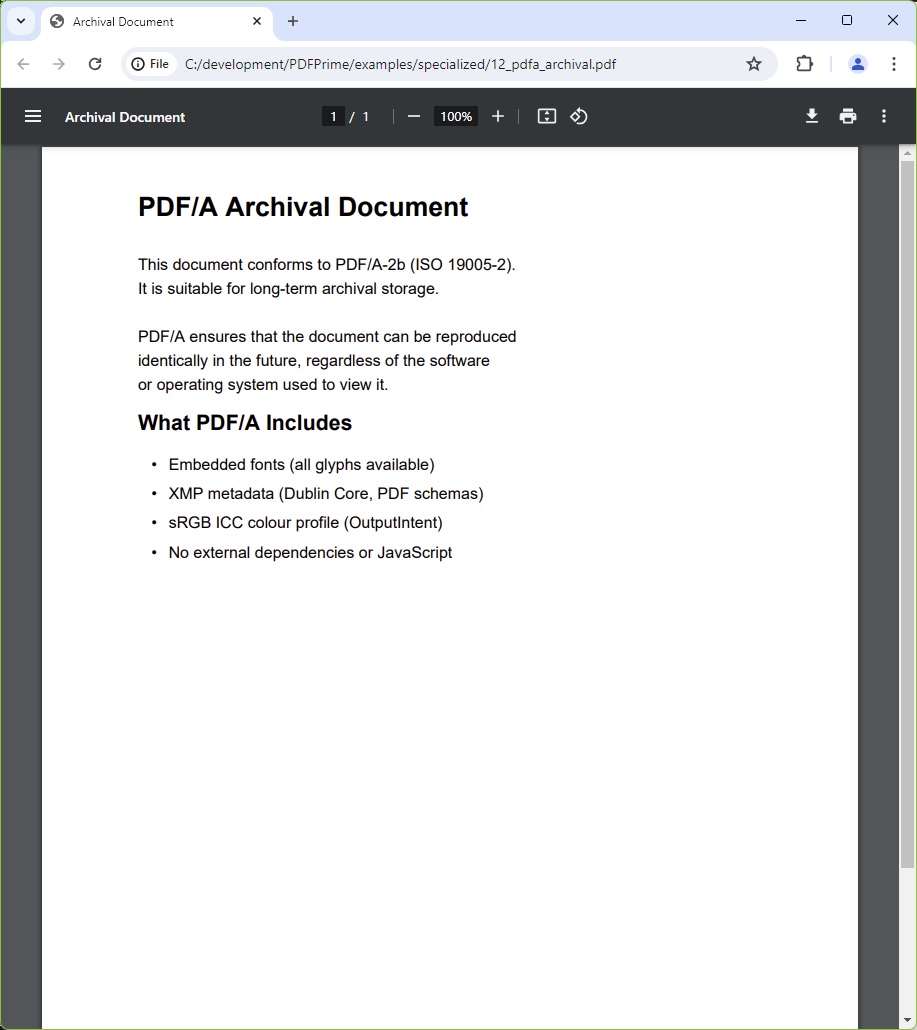This screenshot has height=1030, width=917.
Task: Download the archival PDF
Action: pyautogui.click(x=811, y=116)
